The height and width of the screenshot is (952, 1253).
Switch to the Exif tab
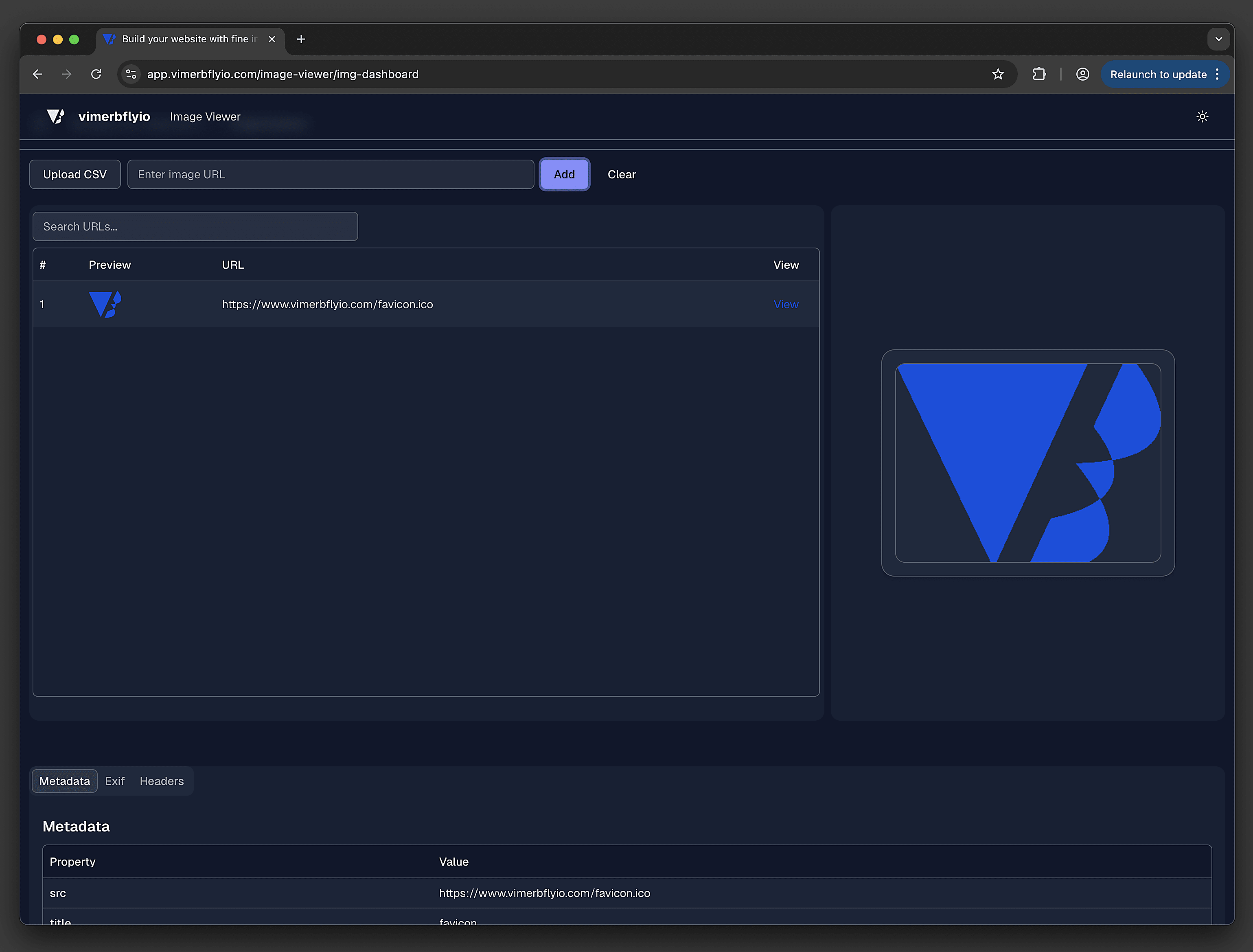click(115, 781)
